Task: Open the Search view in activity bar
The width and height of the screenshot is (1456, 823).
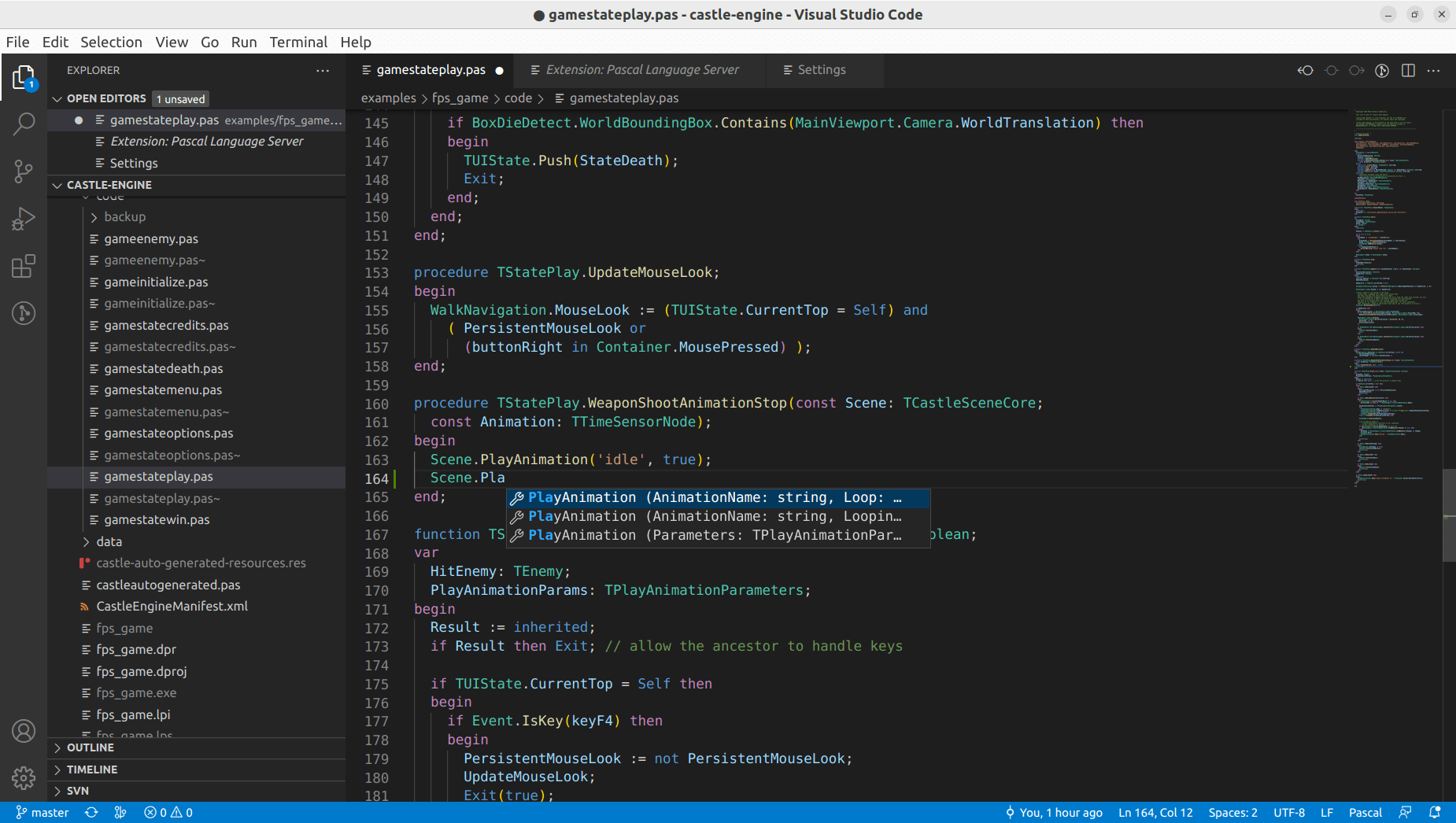Action: [x=24, y=124]
